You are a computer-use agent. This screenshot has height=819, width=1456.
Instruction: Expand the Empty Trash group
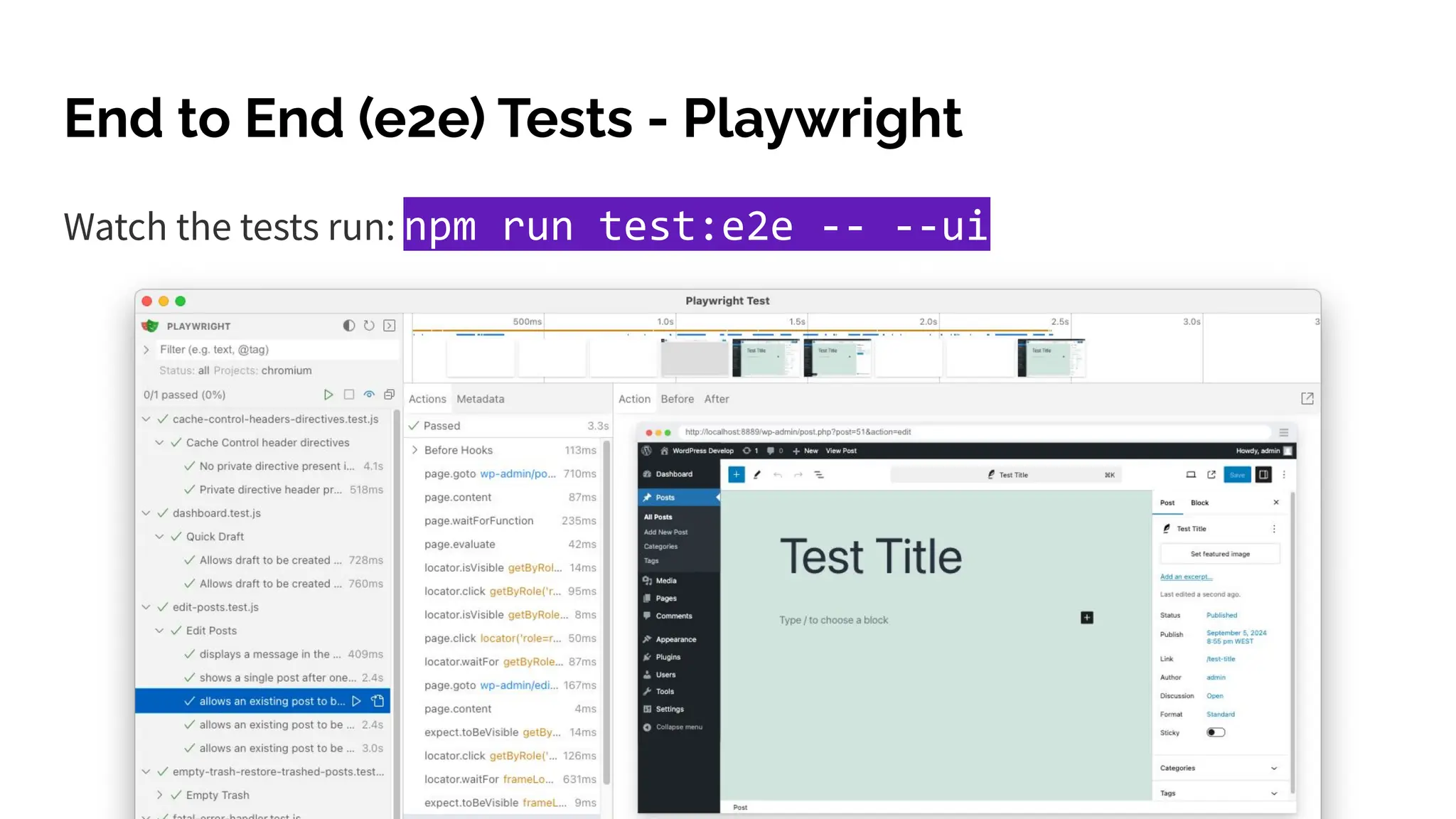[160, 796]
